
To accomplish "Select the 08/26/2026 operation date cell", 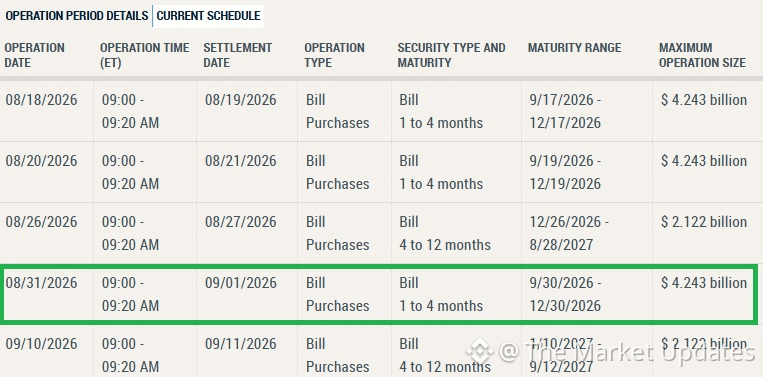I will [41, 222].
